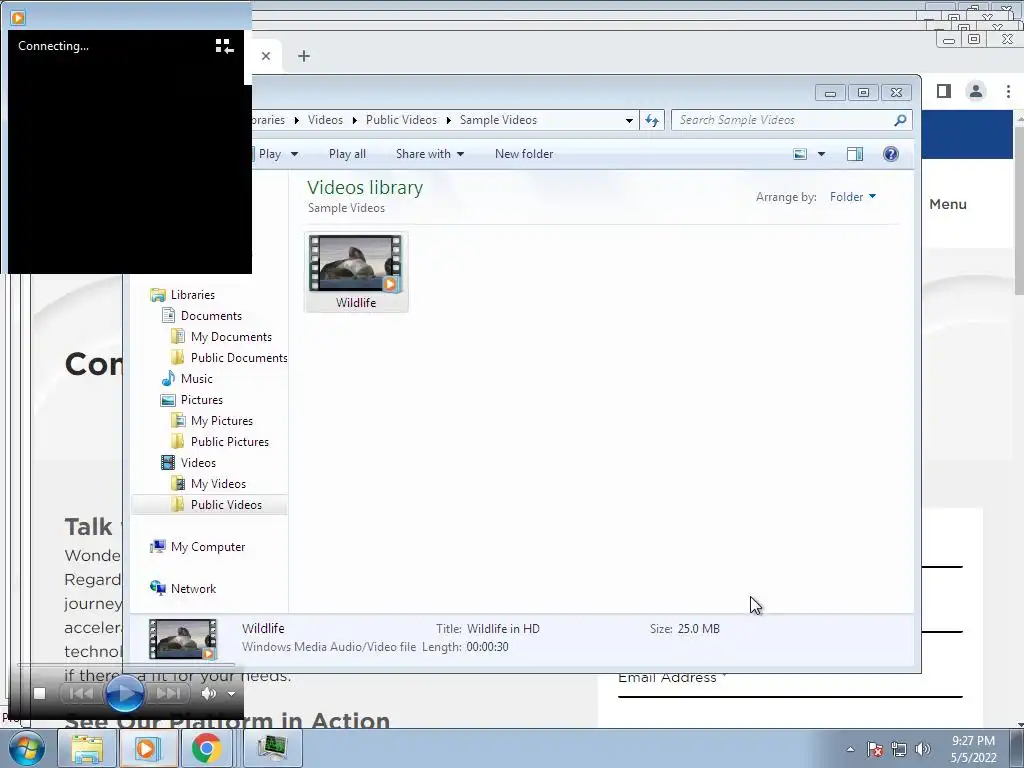Open Documents library in the tree

coord(211,316)
